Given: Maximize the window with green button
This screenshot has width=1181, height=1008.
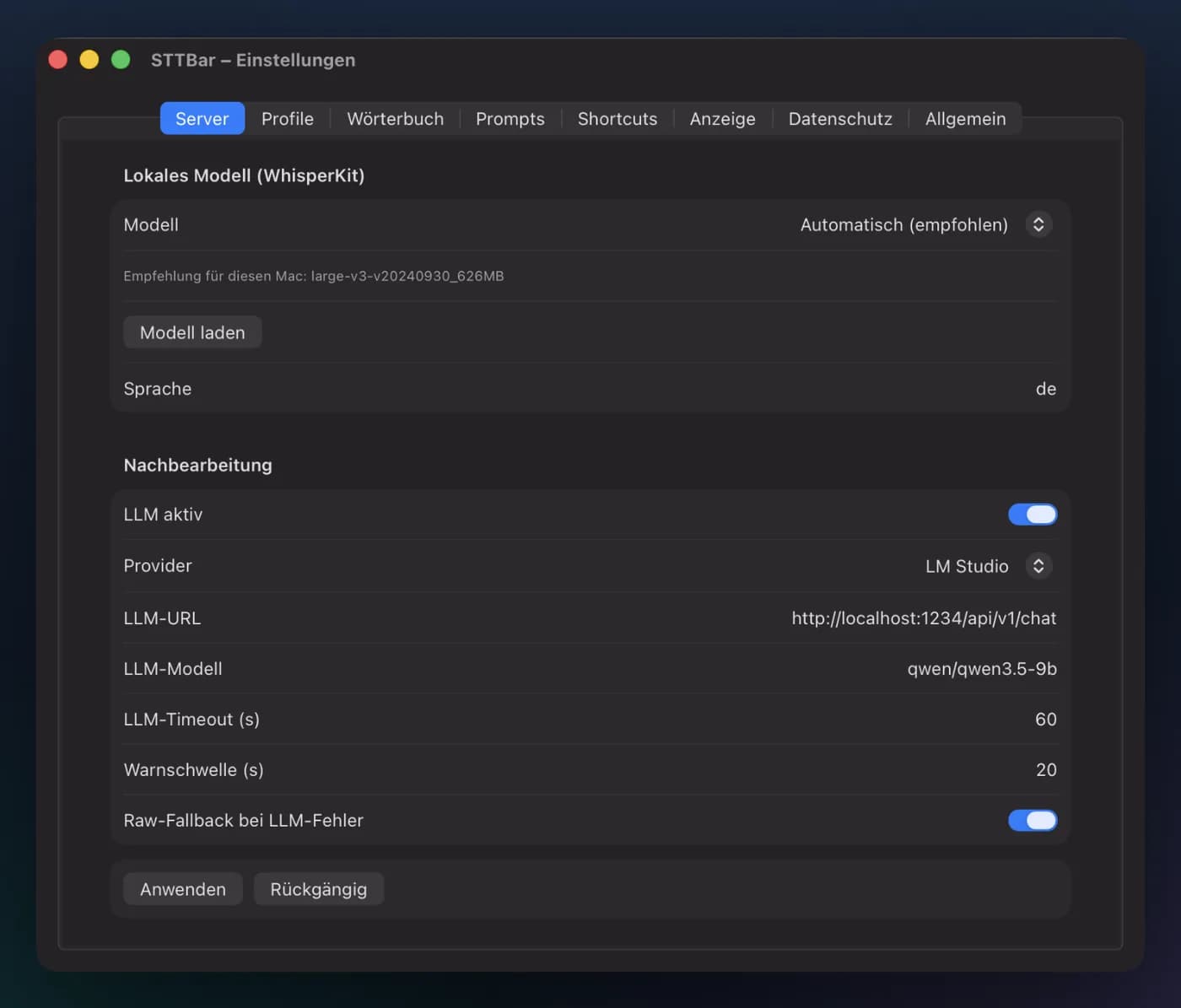Looking at the screenshot, I should click(121, 59).
